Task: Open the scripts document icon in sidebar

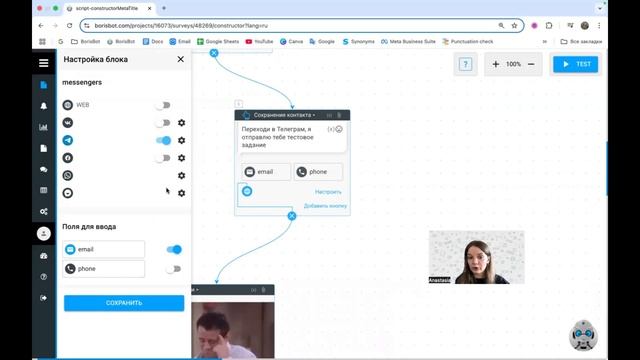Action: 44,85
